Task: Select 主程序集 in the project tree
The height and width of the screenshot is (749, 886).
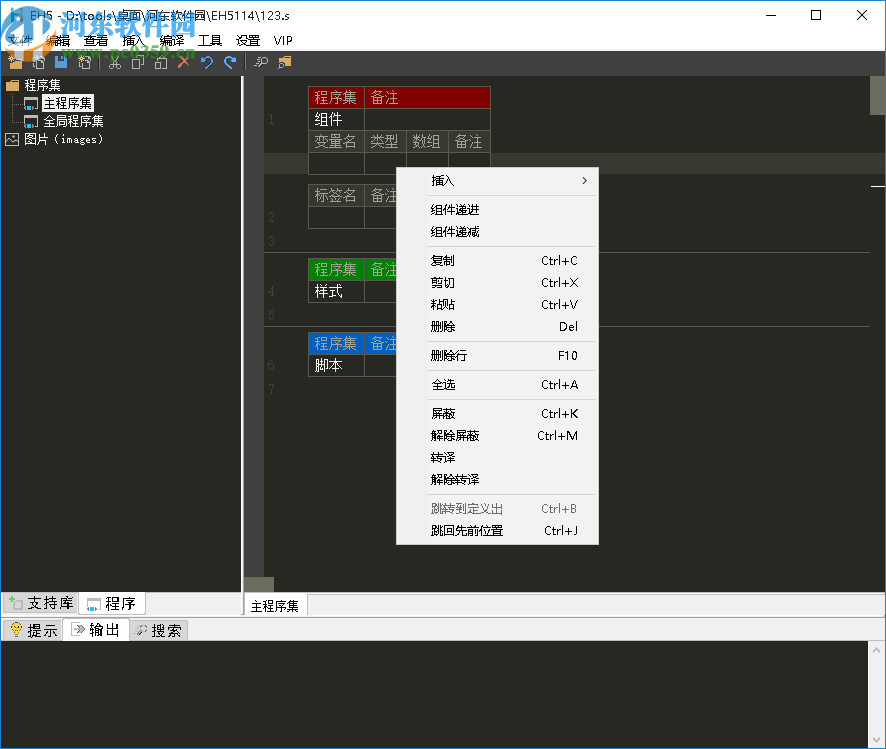Action: 66,102
